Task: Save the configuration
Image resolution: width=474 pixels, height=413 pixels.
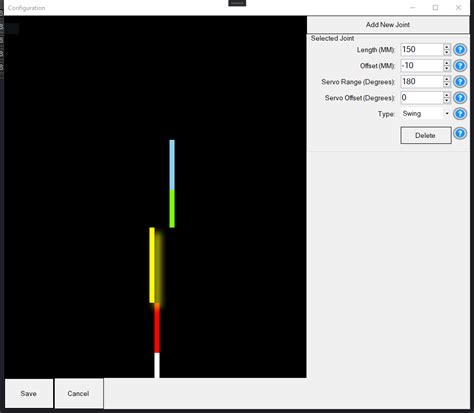Action: (x=29, y=393)
